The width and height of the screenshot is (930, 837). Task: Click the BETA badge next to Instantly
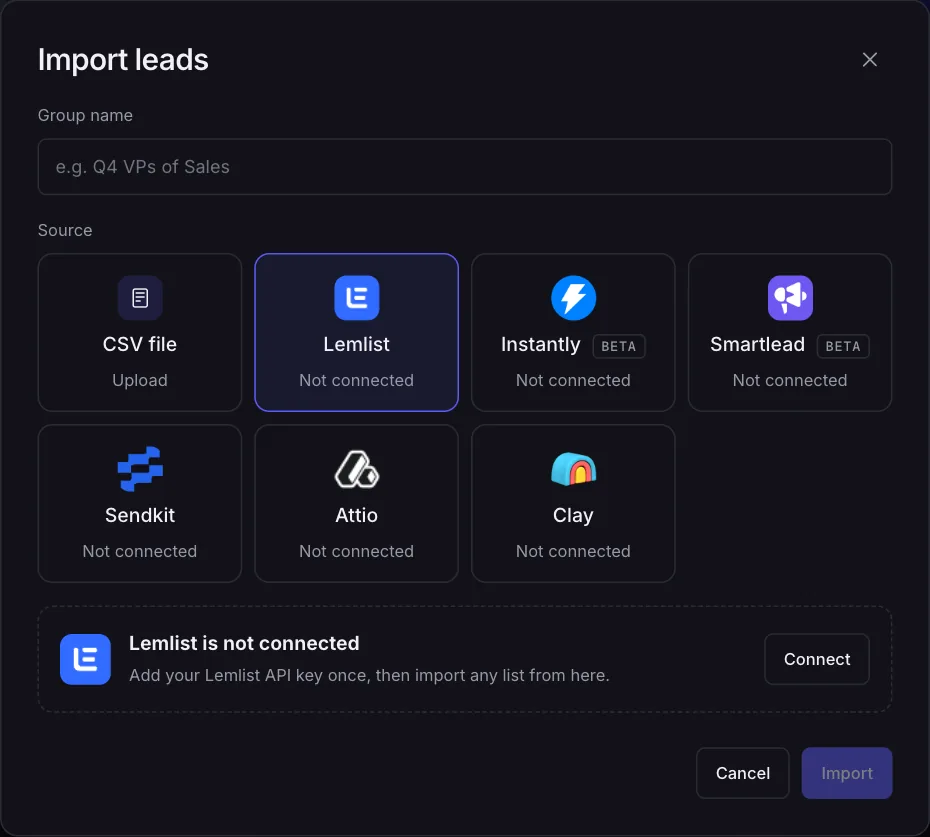tap(619, 346)
